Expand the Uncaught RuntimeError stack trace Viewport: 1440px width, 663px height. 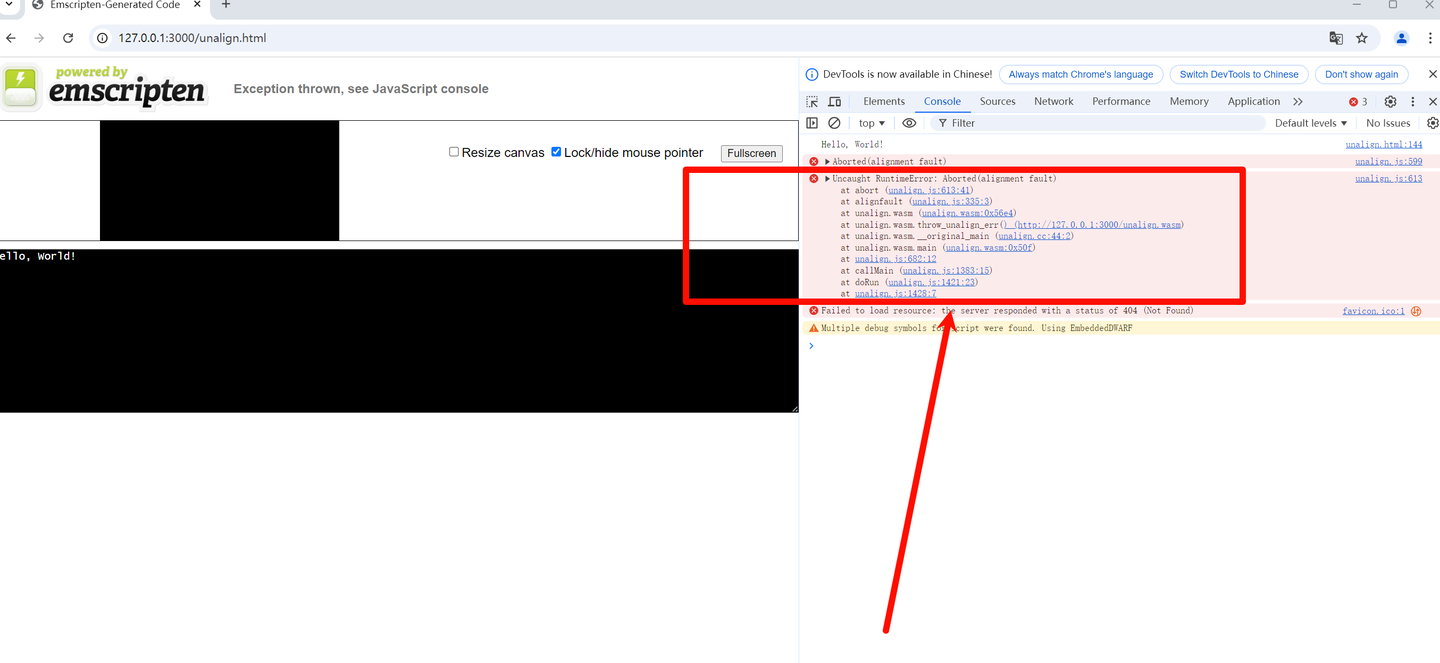coord(826,178)
